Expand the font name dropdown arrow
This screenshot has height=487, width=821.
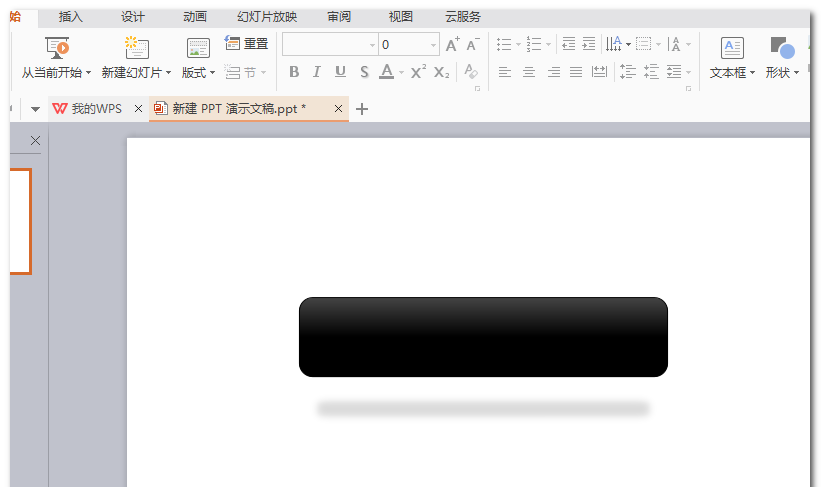(372, 45)
